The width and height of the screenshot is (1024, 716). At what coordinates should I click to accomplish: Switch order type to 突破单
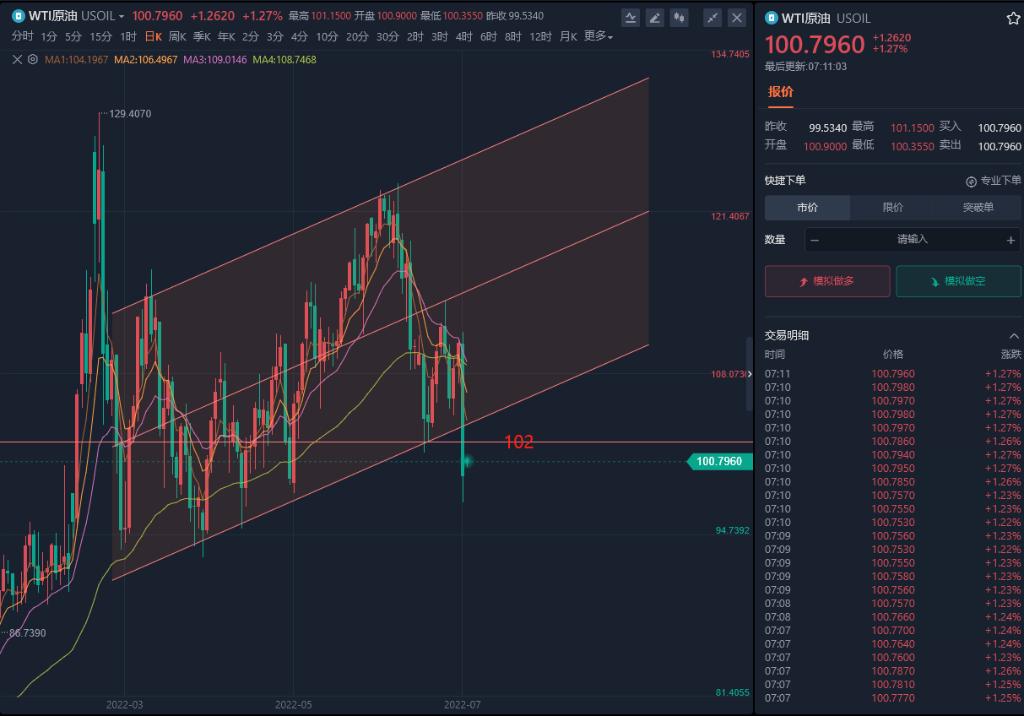tap(977, 207)
